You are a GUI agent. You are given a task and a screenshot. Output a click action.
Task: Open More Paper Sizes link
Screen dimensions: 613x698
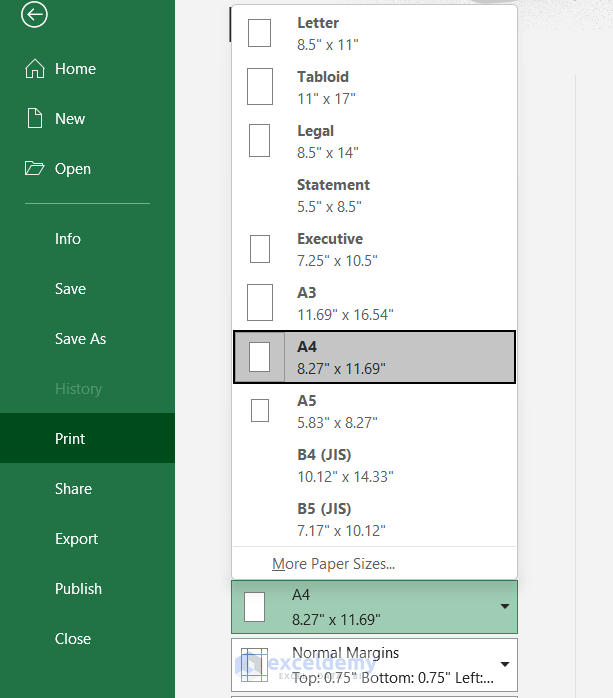point(333,564)
